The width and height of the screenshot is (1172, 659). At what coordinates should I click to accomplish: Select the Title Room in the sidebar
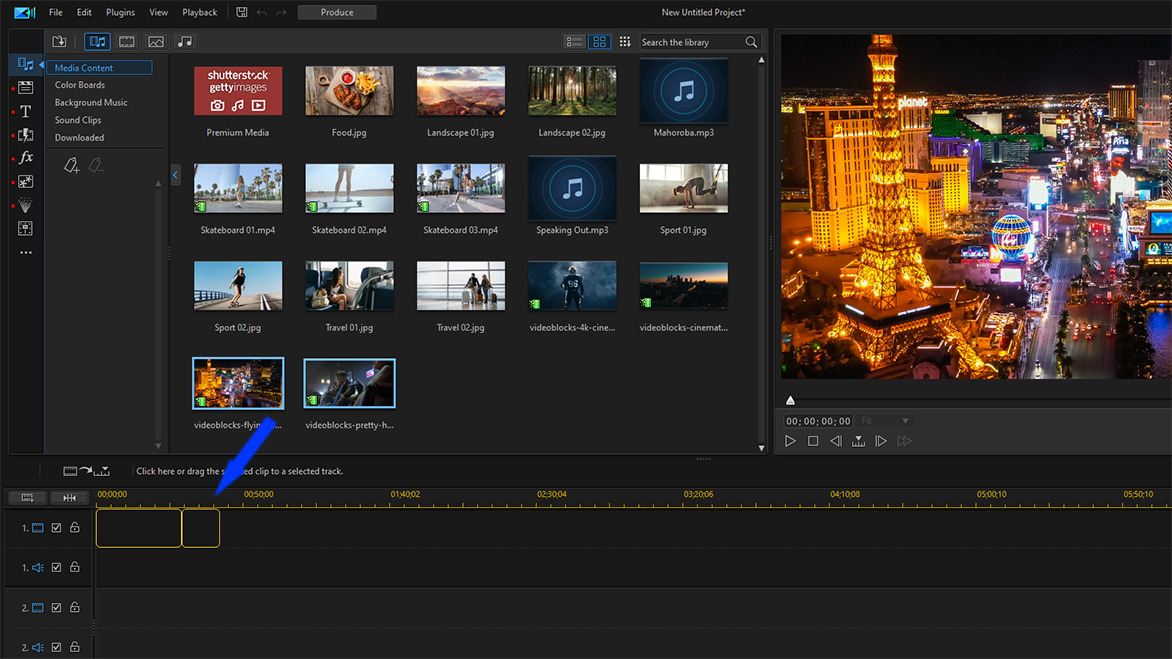[x=25, y=112]
